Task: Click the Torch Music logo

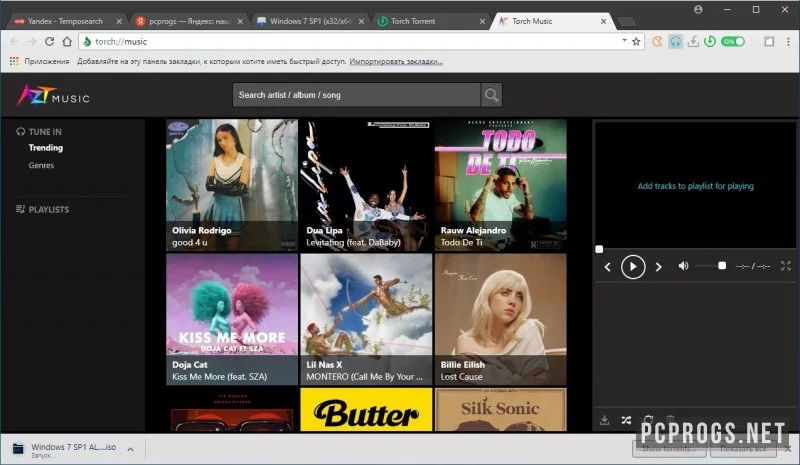Action: coord(54,95)
